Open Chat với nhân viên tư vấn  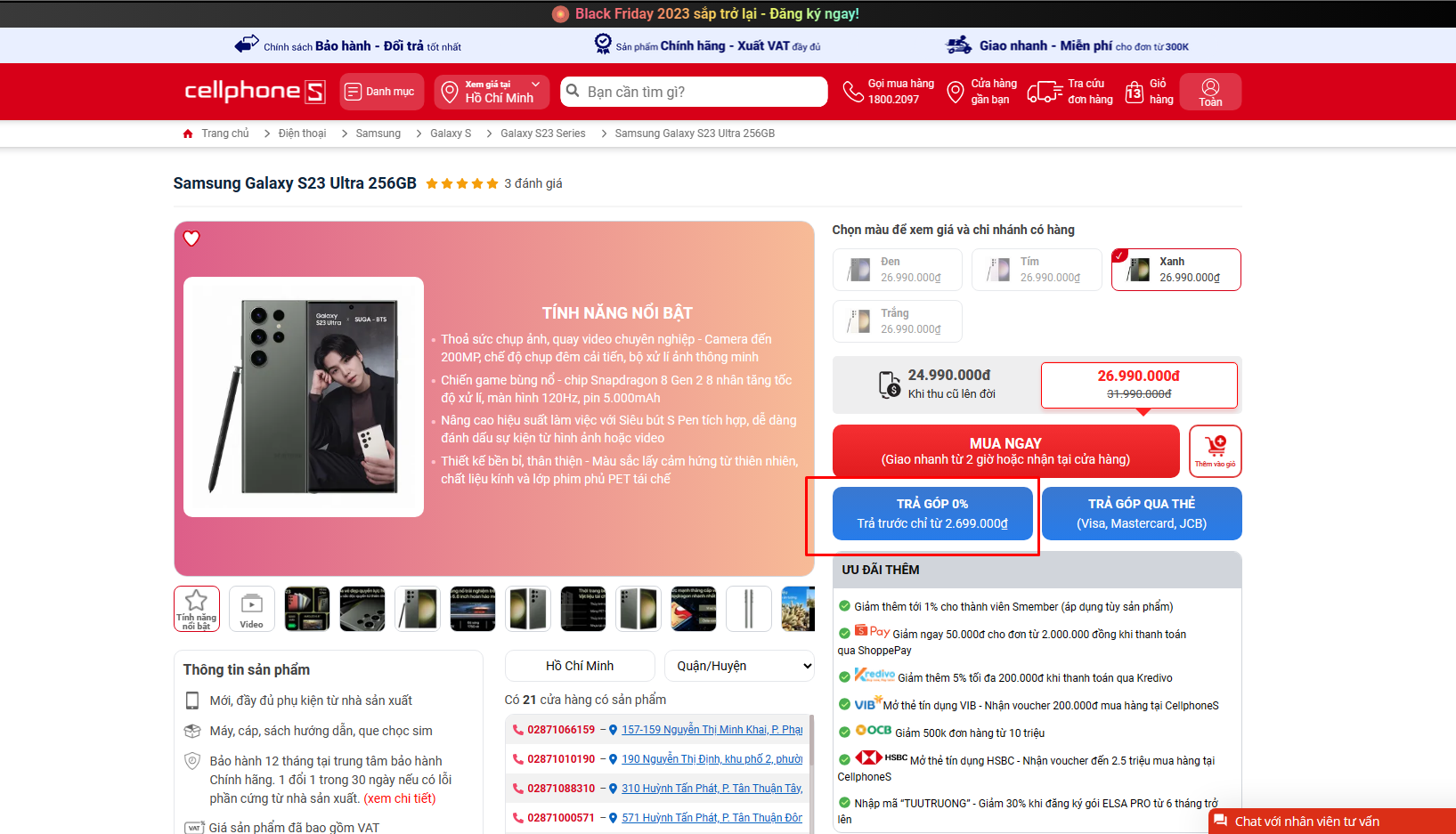pyautogui.click(x=1332, y=821)
